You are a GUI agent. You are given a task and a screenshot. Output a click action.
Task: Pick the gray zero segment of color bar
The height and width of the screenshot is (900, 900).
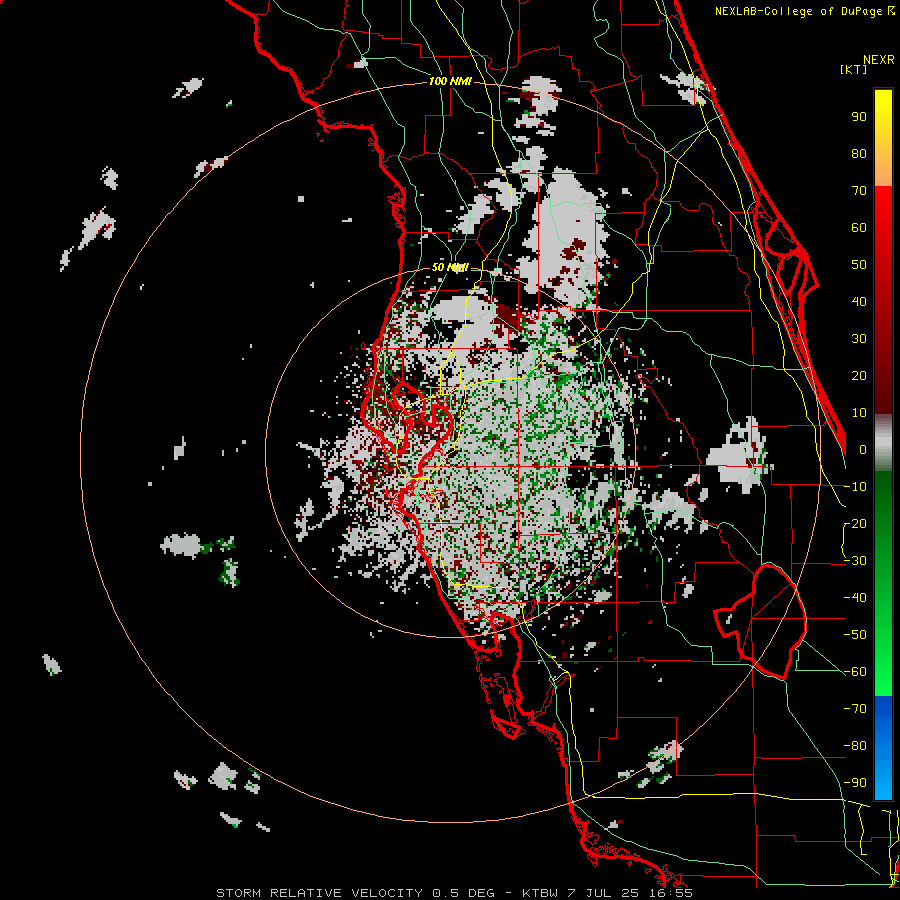point(883,443)
